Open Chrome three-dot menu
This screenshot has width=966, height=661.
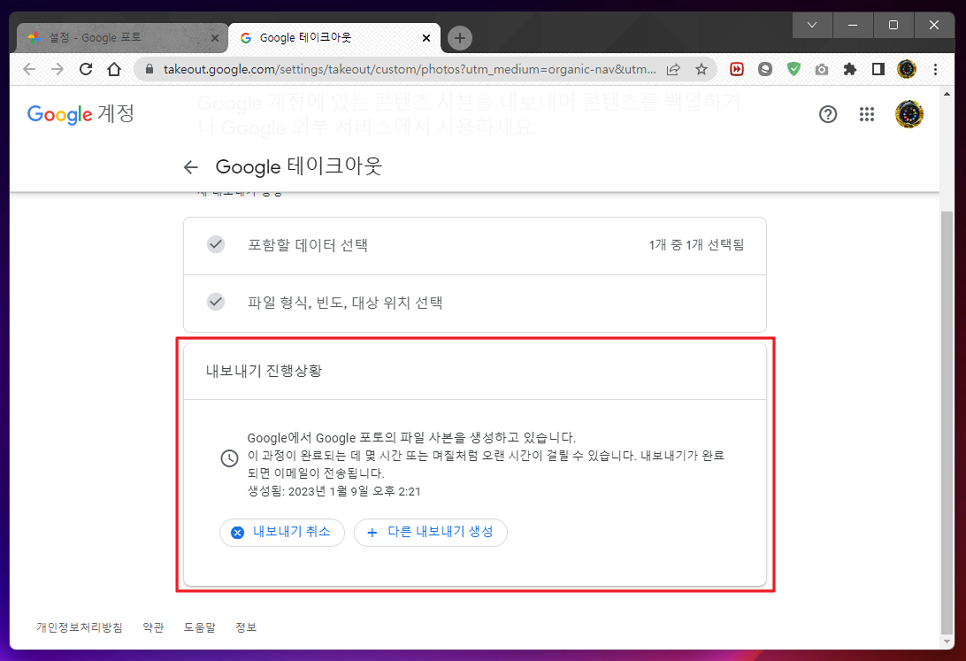pos(935,69)
